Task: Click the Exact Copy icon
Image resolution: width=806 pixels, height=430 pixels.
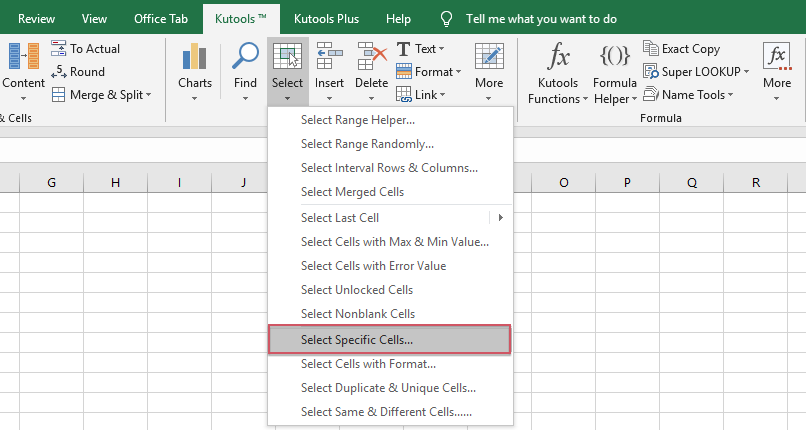Action: [x=652, y=48]
